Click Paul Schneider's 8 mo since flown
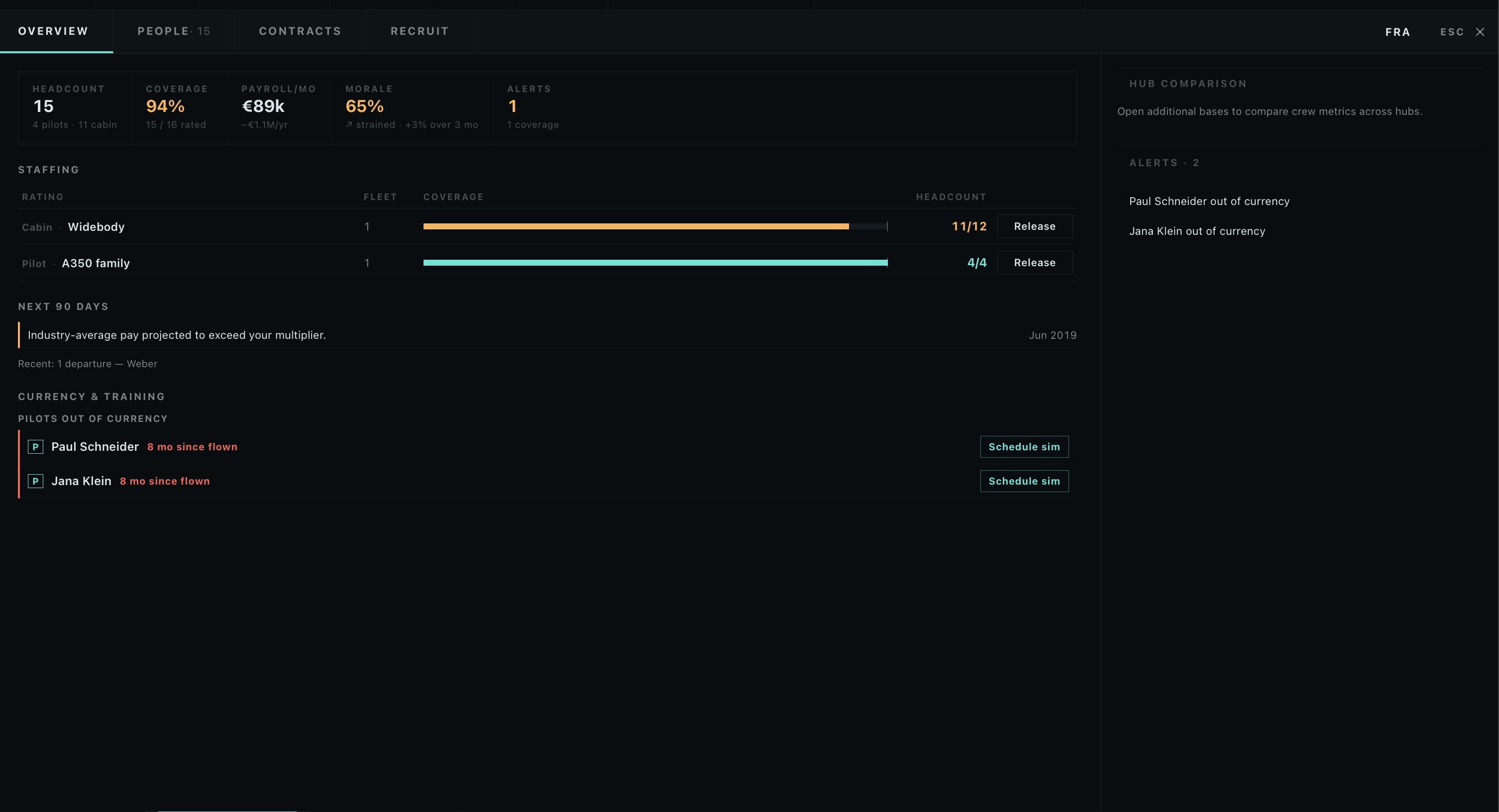The height and width of the screenshot is (812, 1499). coord(192,447)
